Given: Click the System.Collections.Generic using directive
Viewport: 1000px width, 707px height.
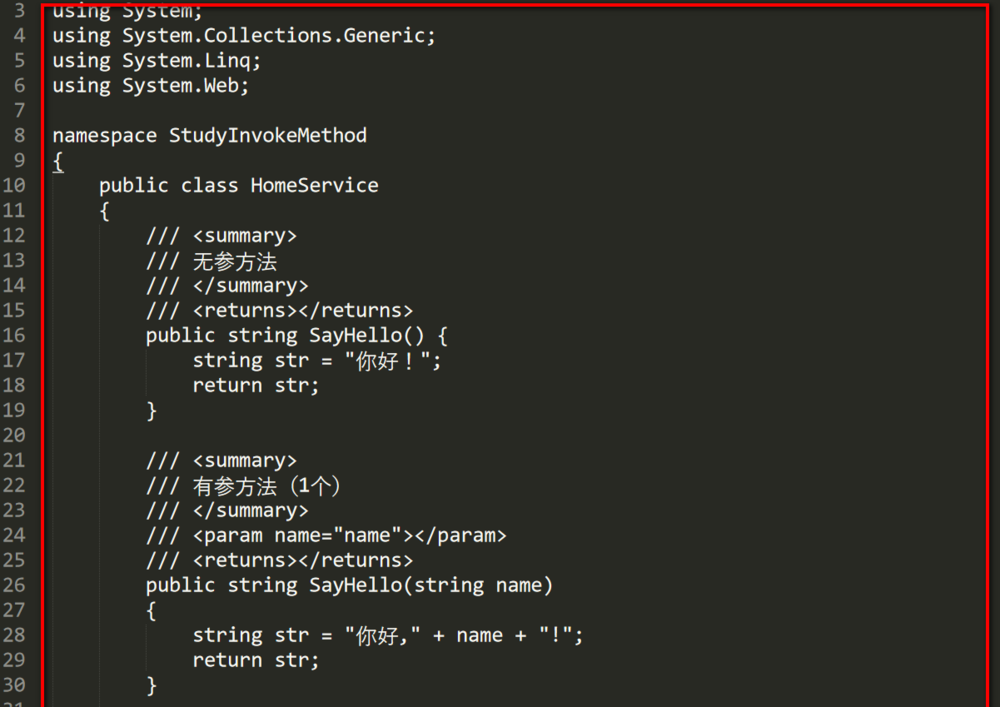Looking at the screenshot, I should pyautogui.click(x=279, y=35).
